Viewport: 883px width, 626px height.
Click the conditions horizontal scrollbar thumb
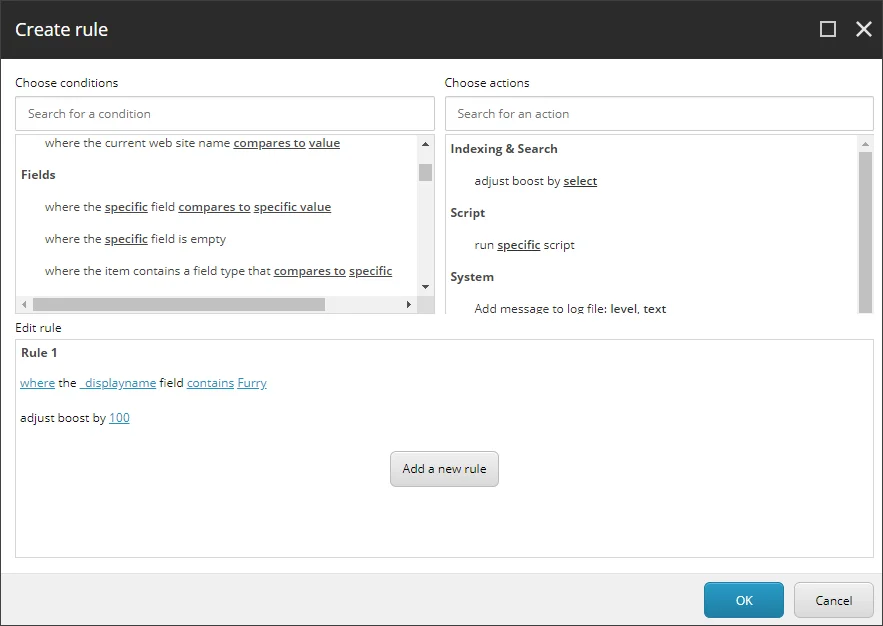(179, 305)
